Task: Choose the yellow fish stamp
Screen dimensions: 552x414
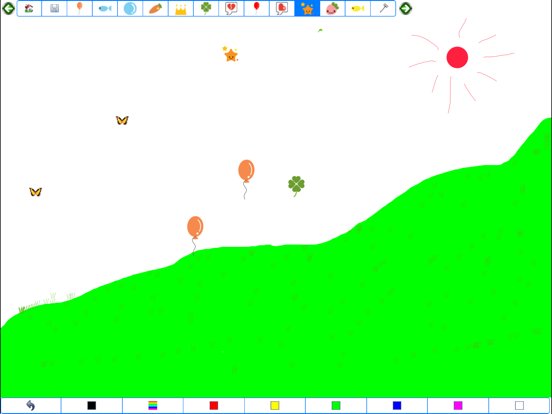Action: [x=358, y=8]
